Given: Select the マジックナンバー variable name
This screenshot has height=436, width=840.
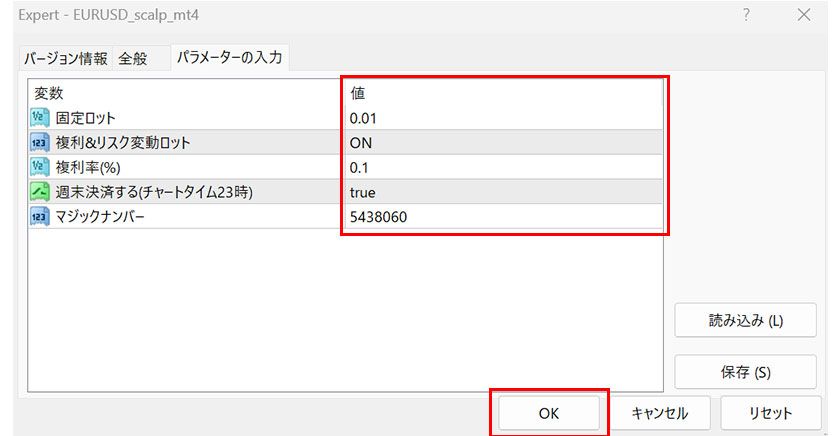Looking at the screenshot, I should pyautogui.click(x=100, y=216).
